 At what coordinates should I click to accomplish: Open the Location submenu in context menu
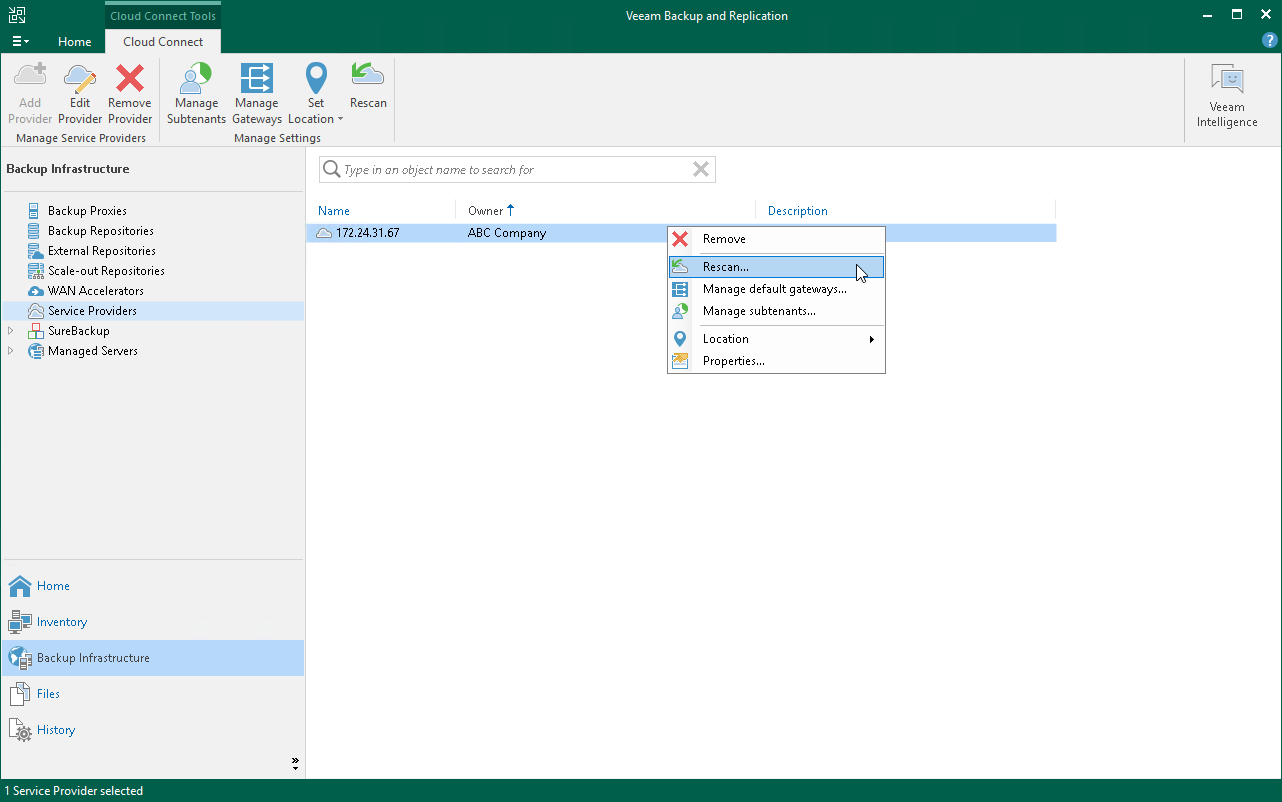tap(776, 339)
